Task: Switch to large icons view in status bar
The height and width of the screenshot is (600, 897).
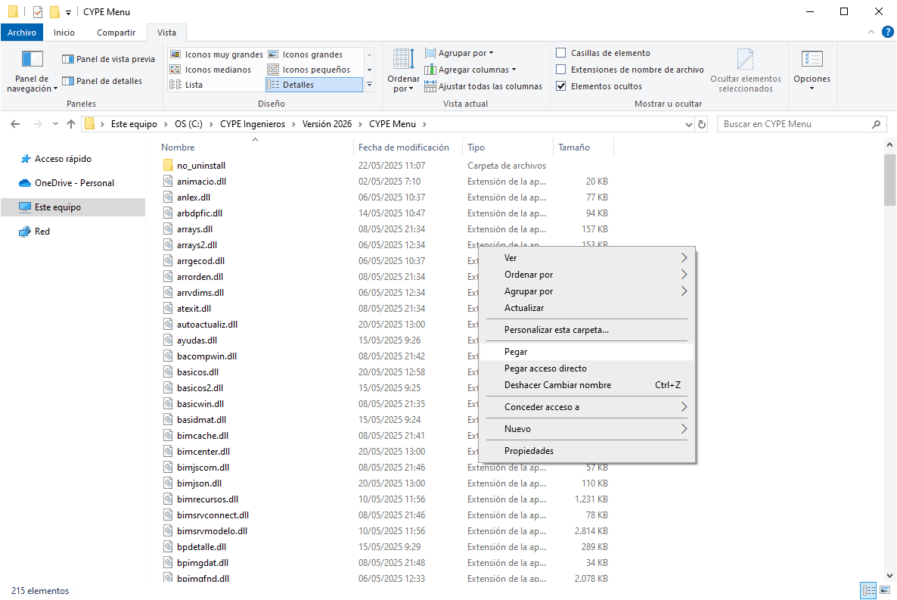Action: [x=883, y=591]
